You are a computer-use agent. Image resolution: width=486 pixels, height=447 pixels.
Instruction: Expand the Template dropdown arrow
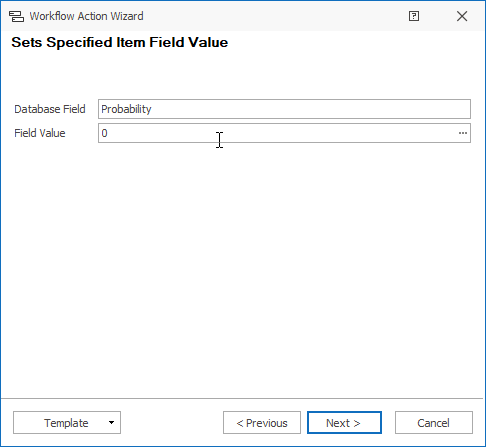111,423
